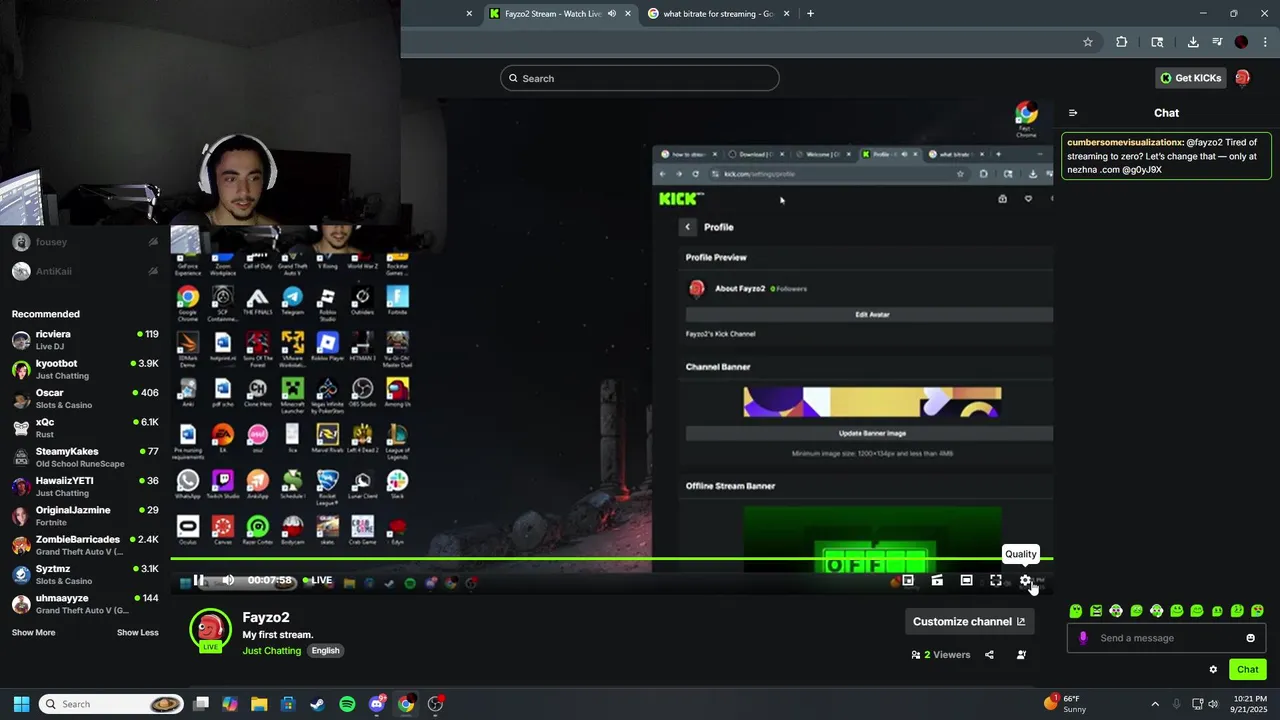Toggle theater mode on the player
The height and width of the screenshot is (720, 1280).
[x=966, y=580]
